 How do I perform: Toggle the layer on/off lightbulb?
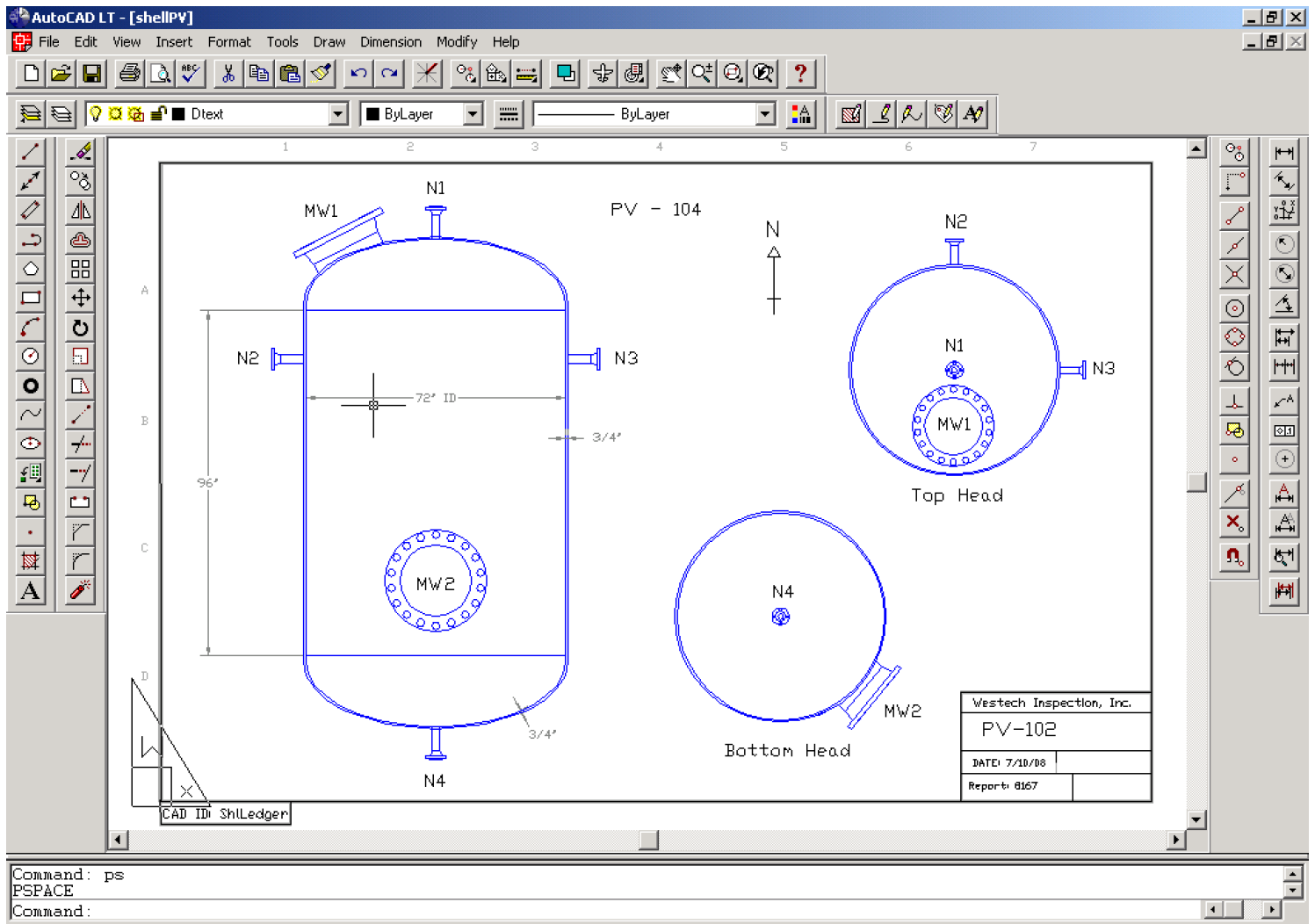tap(96, 113)
